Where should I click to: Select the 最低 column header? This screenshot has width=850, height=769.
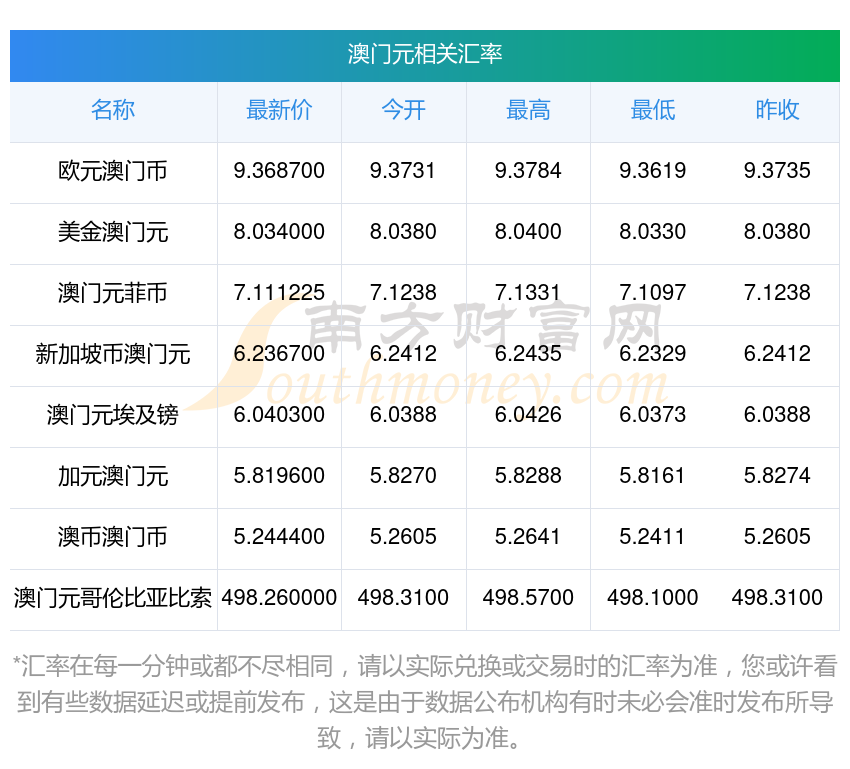point(653,110)
